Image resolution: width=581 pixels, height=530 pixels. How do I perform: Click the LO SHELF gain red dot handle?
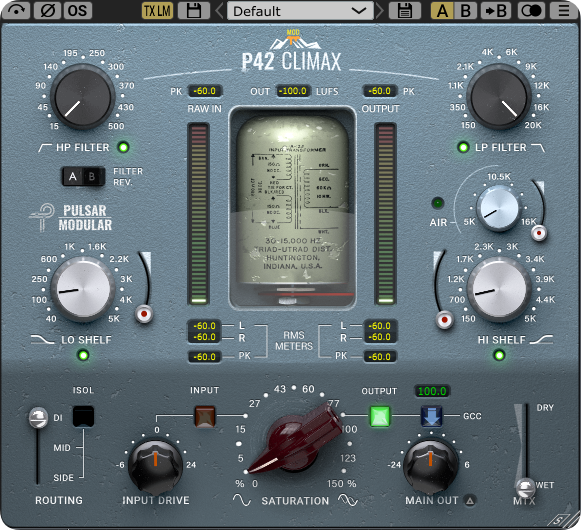(144, 314)
